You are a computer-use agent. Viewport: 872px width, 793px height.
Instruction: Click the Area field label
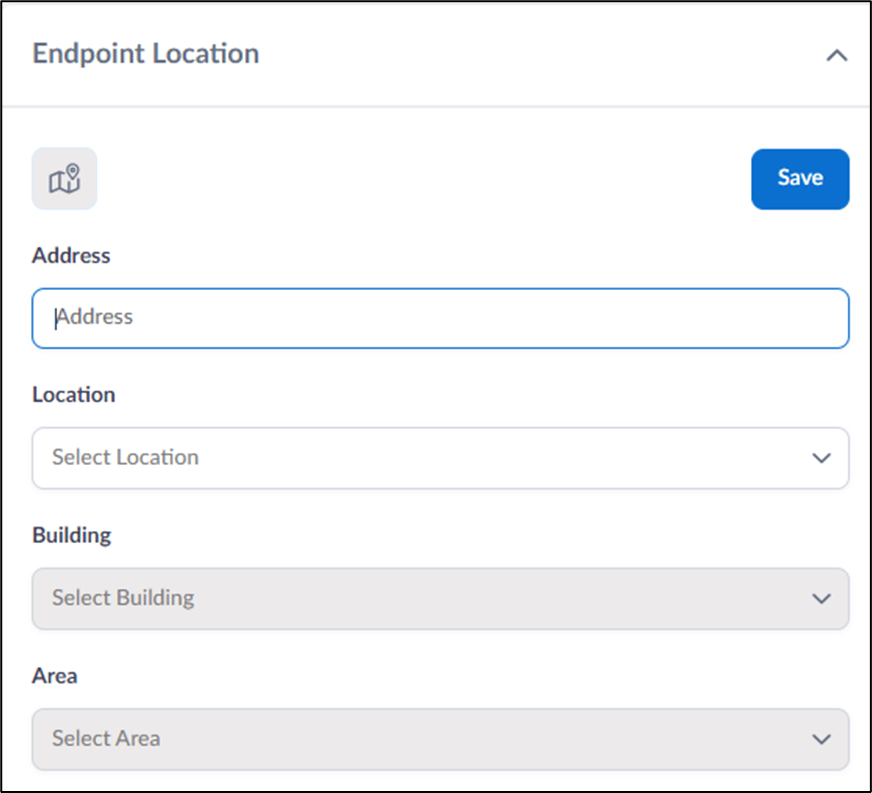point(54,676)
